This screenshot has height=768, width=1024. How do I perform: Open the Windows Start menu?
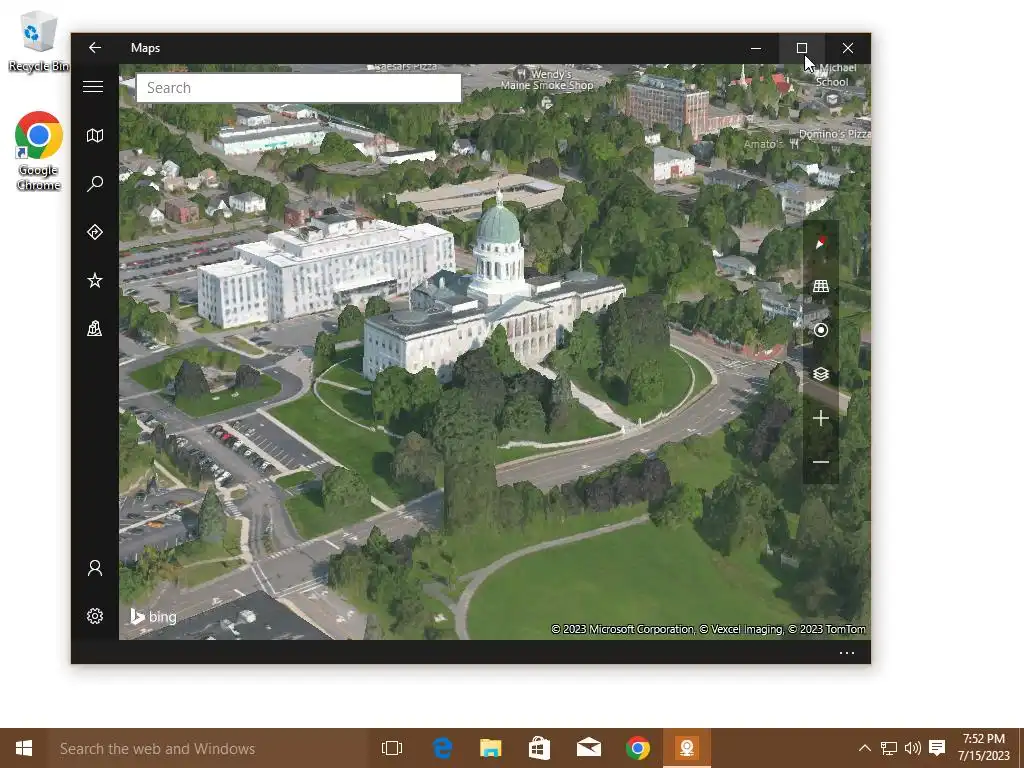tap(24, 748)
